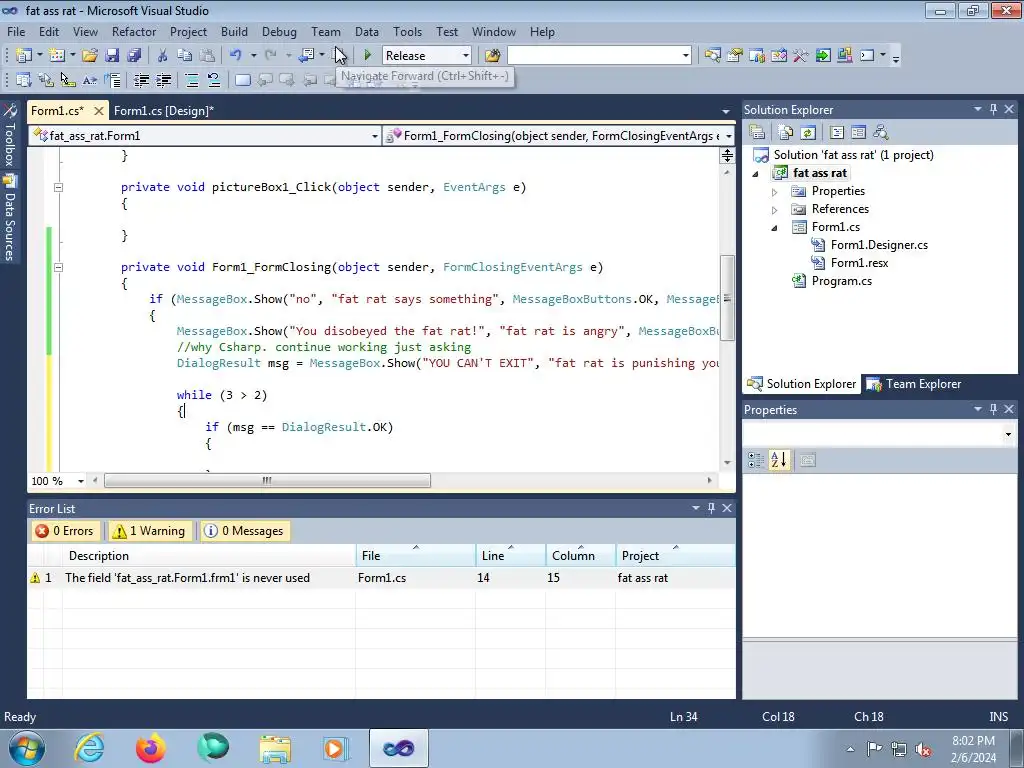
Task: Toggle auto-hide pin on Properties panel
Action: pyautogui.click(x=993, y=409)
